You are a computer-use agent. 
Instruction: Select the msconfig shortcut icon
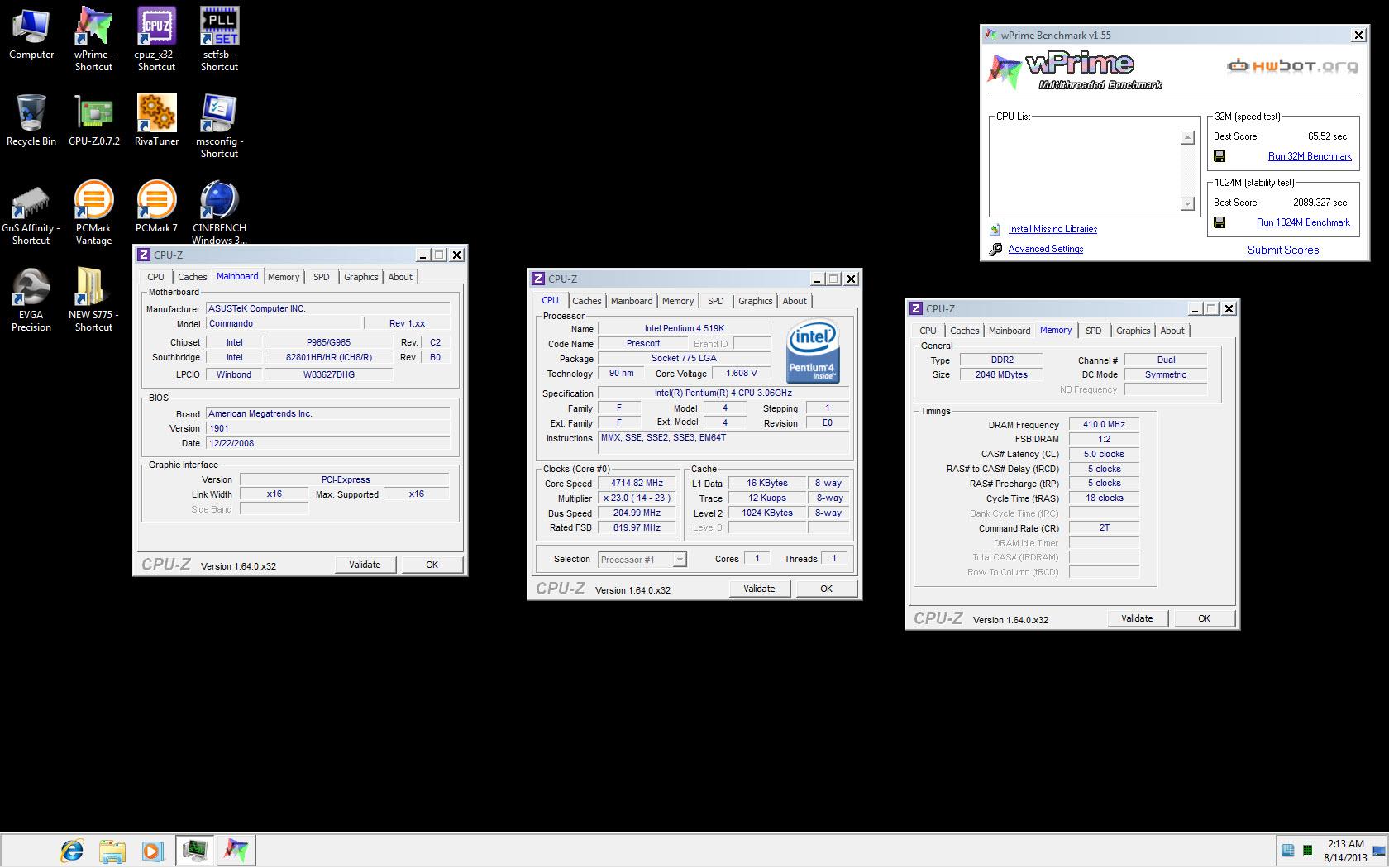click(219, 126)
